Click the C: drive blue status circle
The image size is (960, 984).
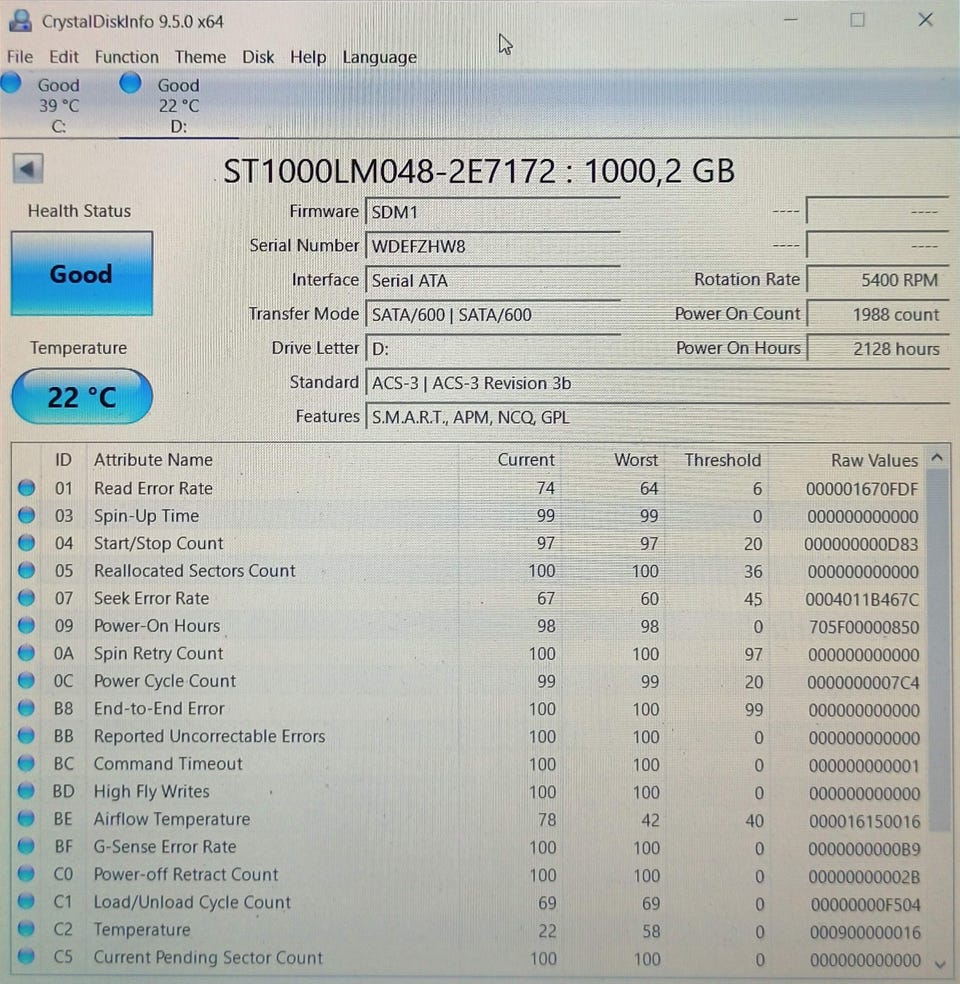tap(11, 83)
